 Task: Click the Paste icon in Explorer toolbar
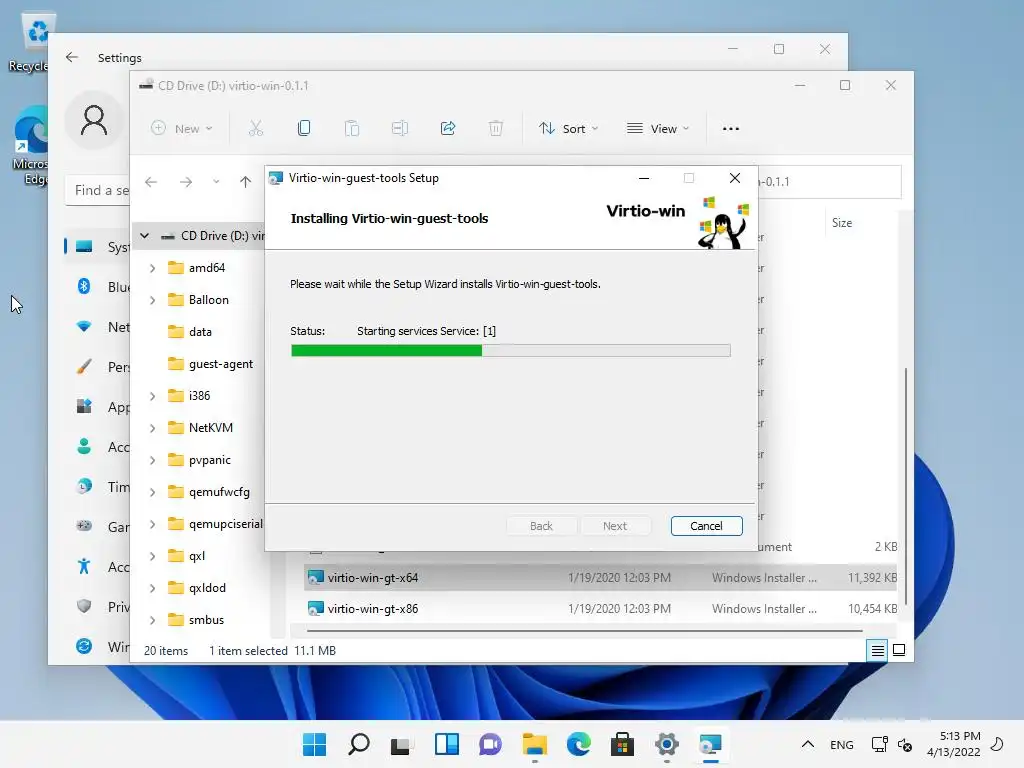351,129
